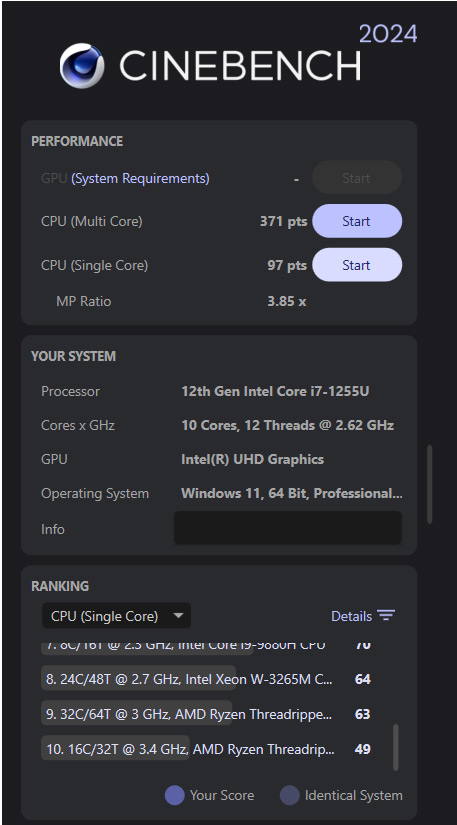The height and width of the screenshot is (825, 457).
Task: Select ranking entry 9, 32C/64T Threadripper
Action: [x=206, y=713]
